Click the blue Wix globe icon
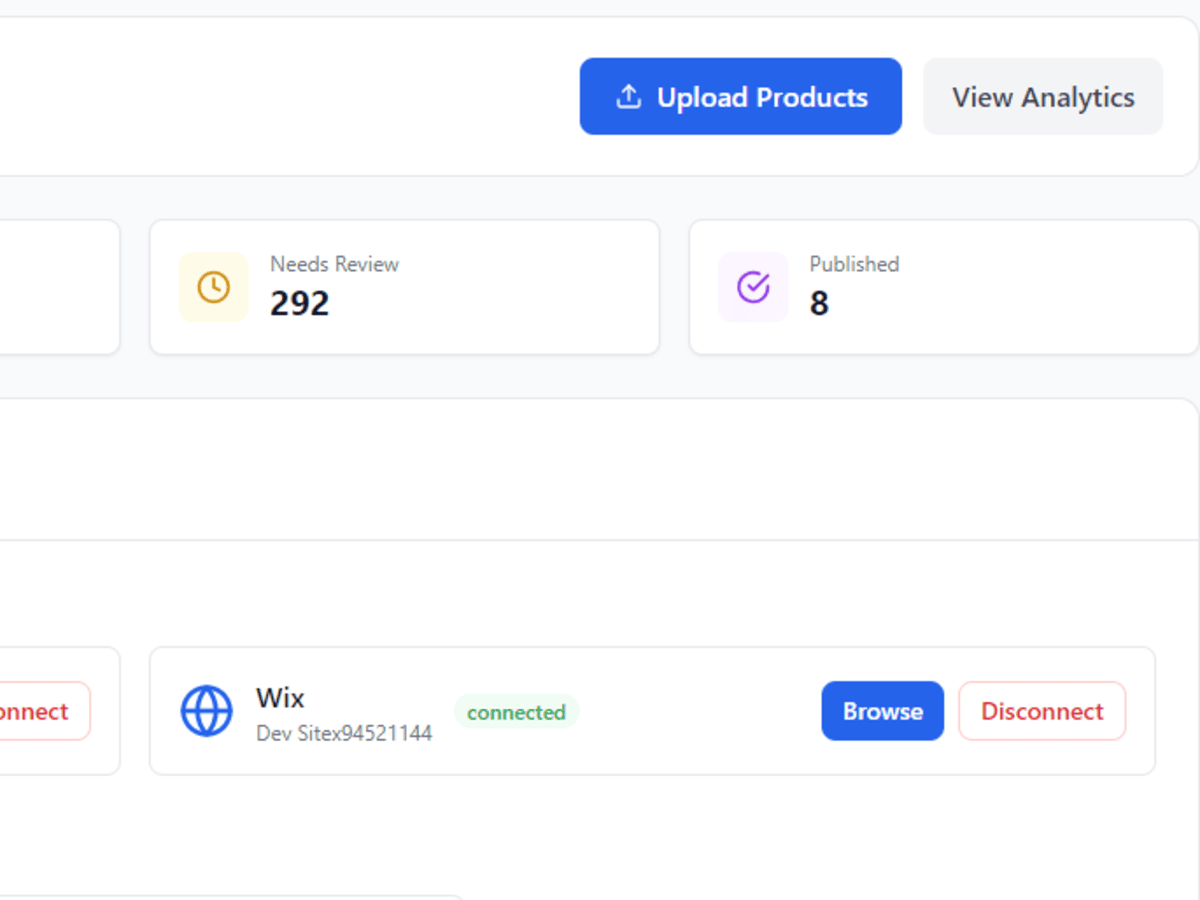This screenshot has width=1200, height=900. click(x=207, y=711)
